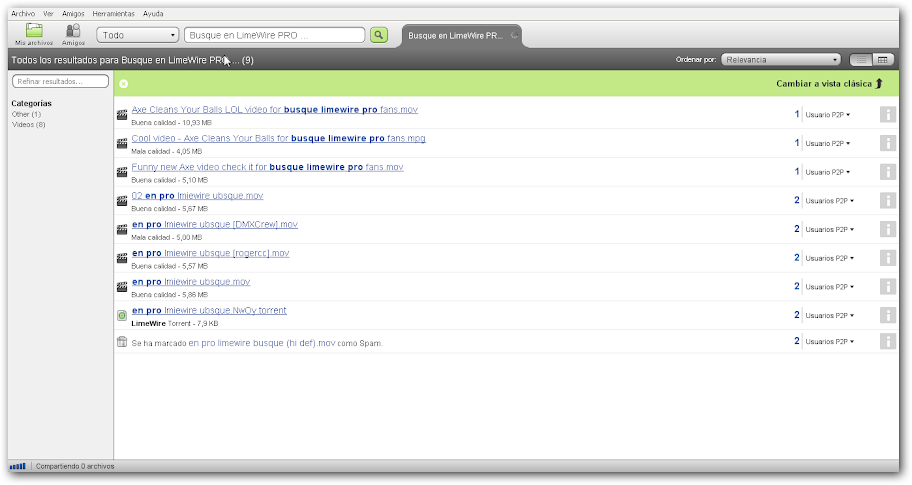Open the Archivo menu
Viewport: 912px width, 485px height.
click(23, 13)
